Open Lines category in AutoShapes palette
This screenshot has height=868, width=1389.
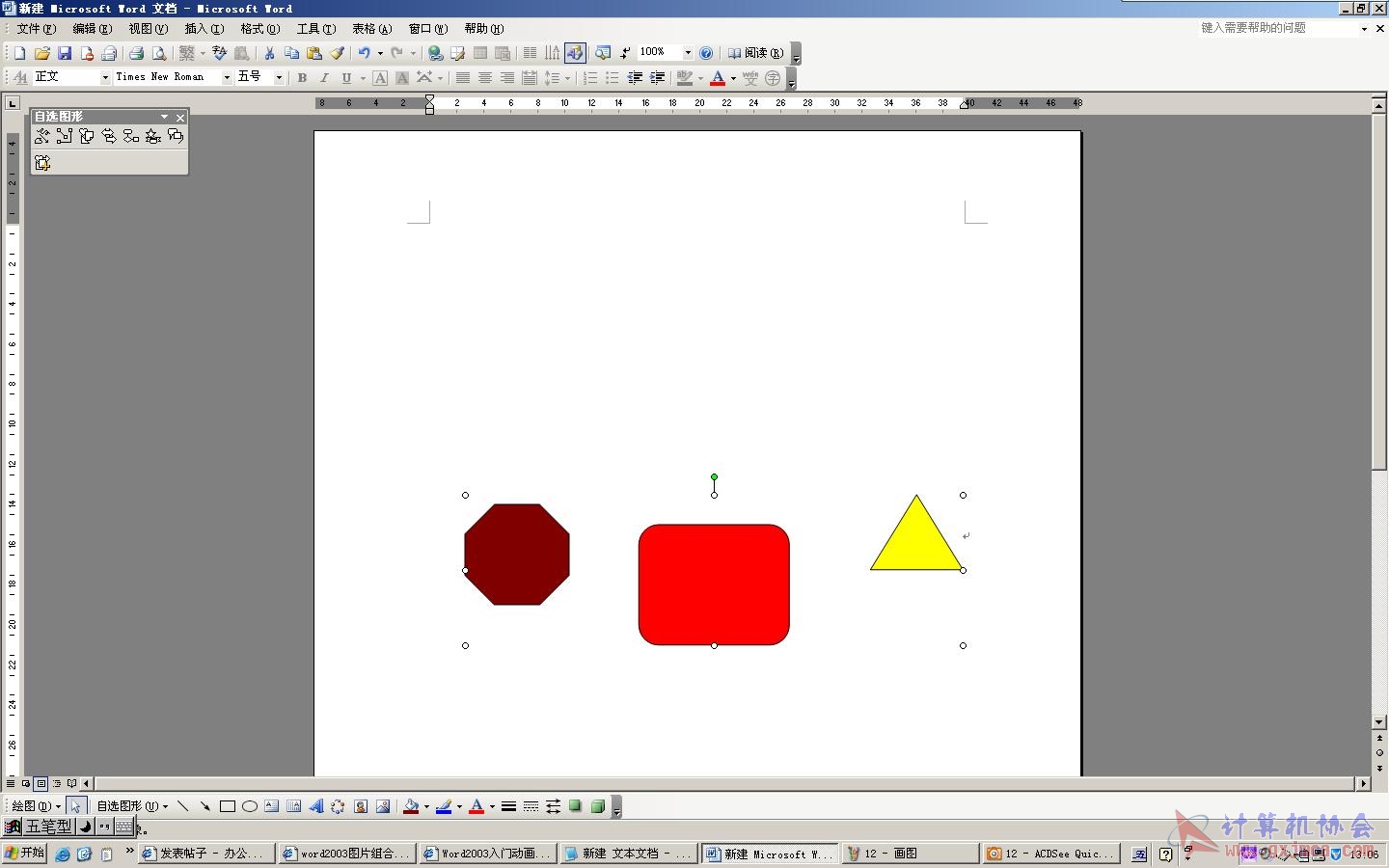pyautogui.click(x=42, y=136)
